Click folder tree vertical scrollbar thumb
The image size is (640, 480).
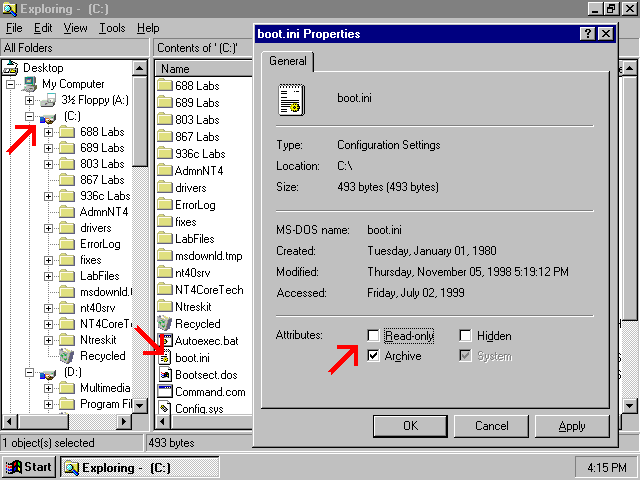[x=140, y=121]
